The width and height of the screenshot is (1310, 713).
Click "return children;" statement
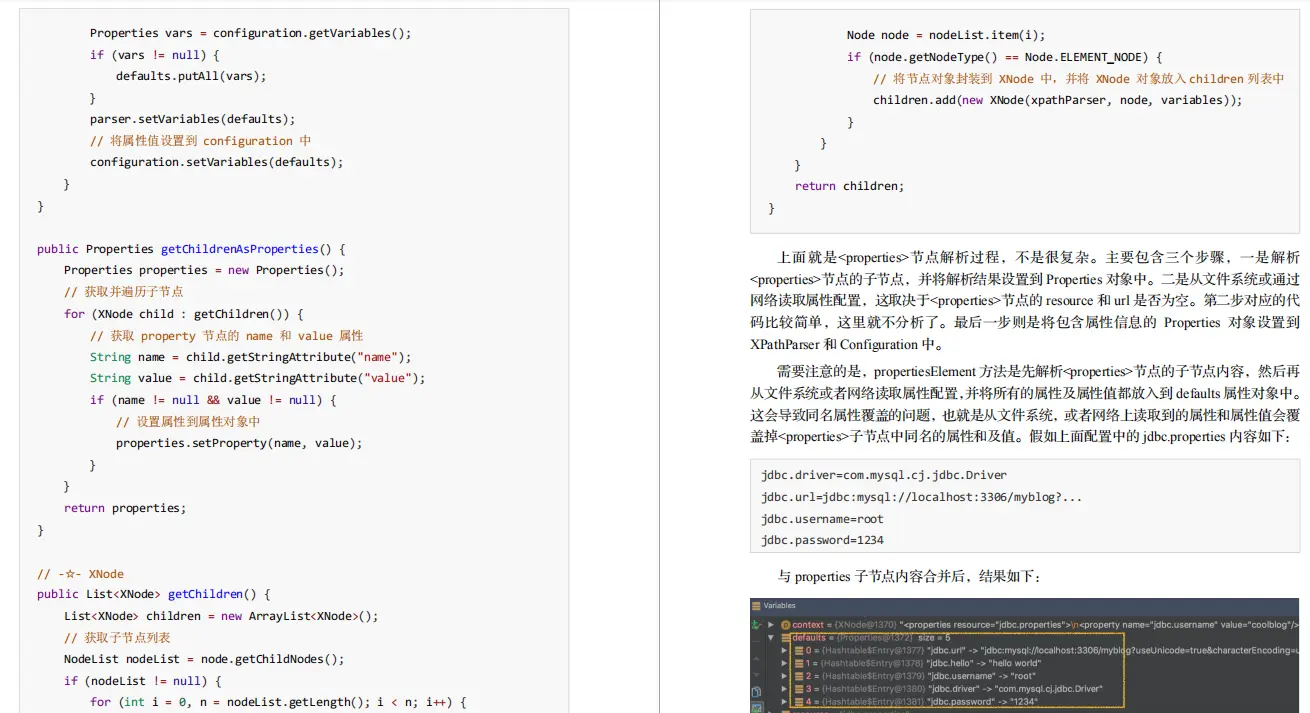[x=849, y=186]
